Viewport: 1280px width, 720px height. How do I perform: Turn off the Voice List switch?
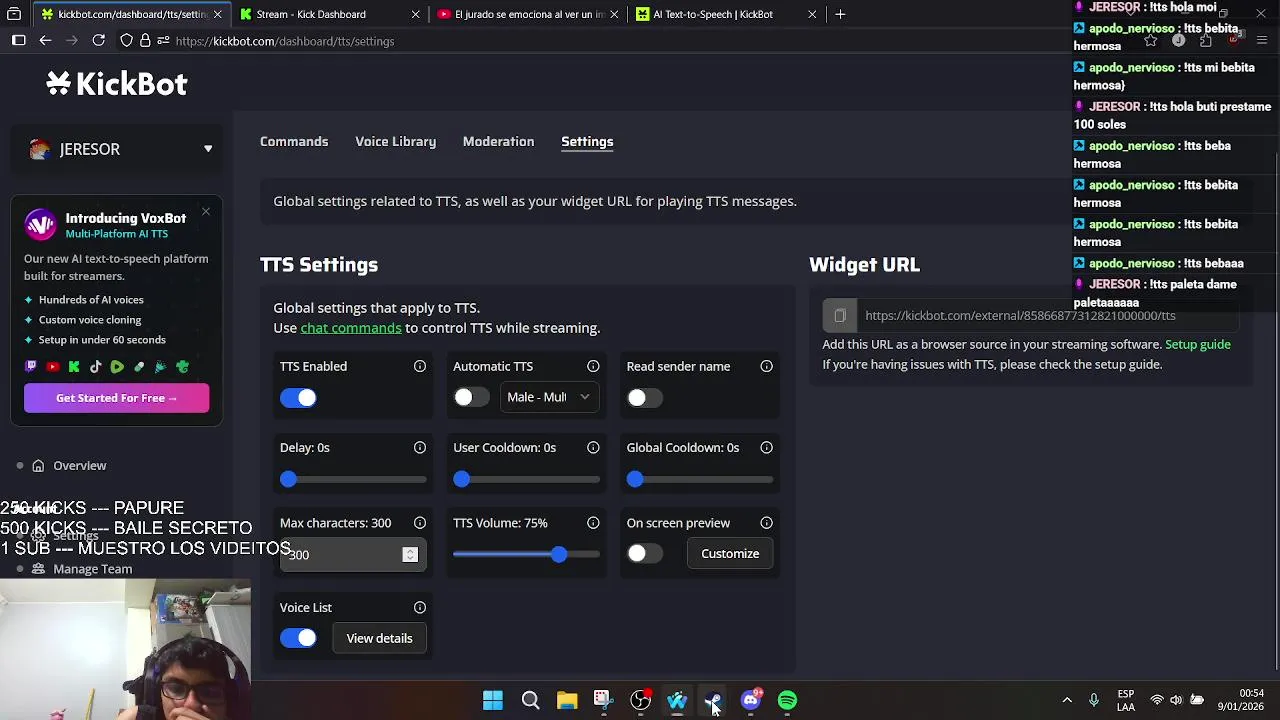click(x=298, y=638)
